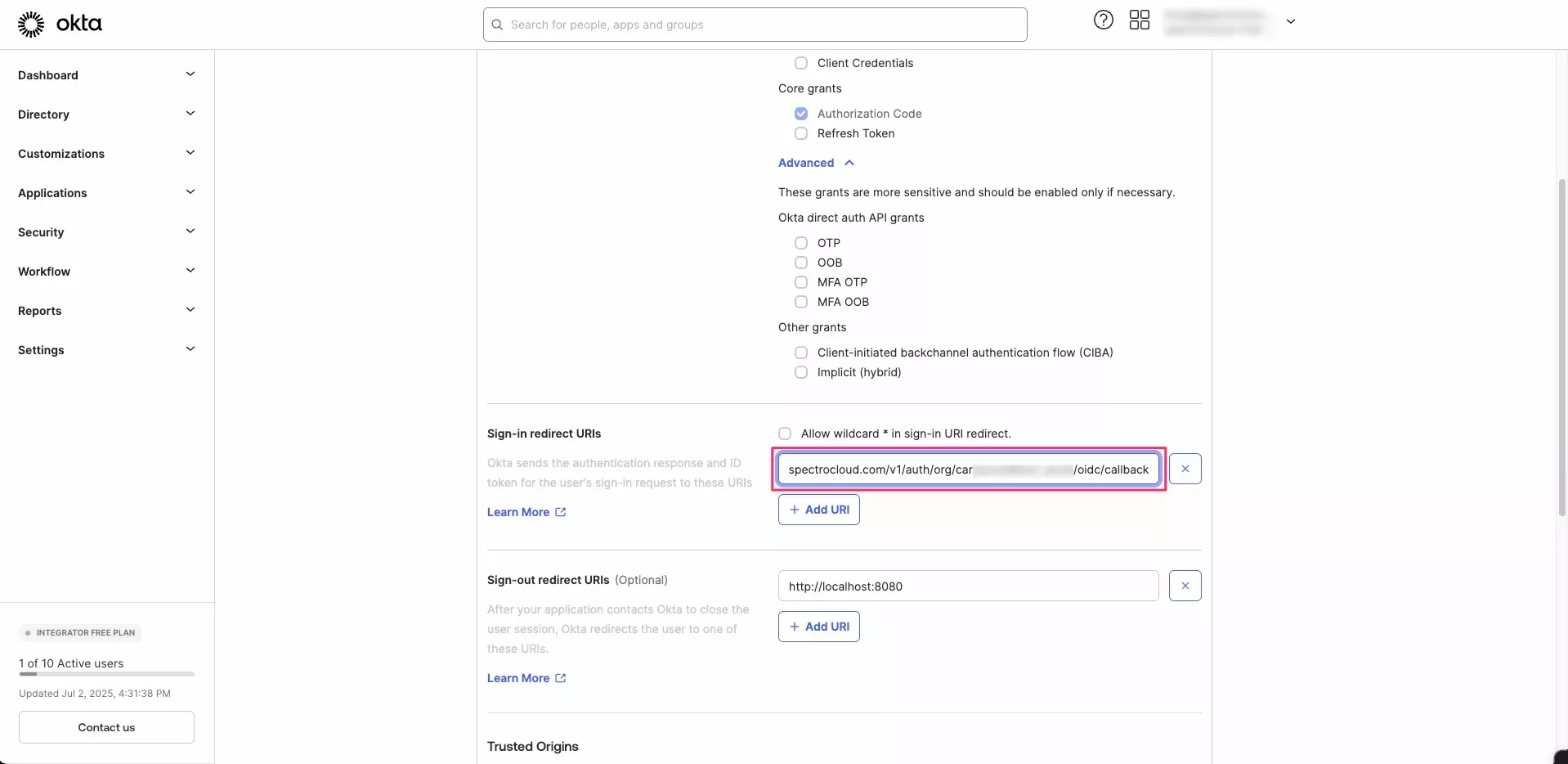Open the help menu via question mark icon
Image resolution: width=1568 pixels, height=764 pixels.
(x=1102, y=20)
